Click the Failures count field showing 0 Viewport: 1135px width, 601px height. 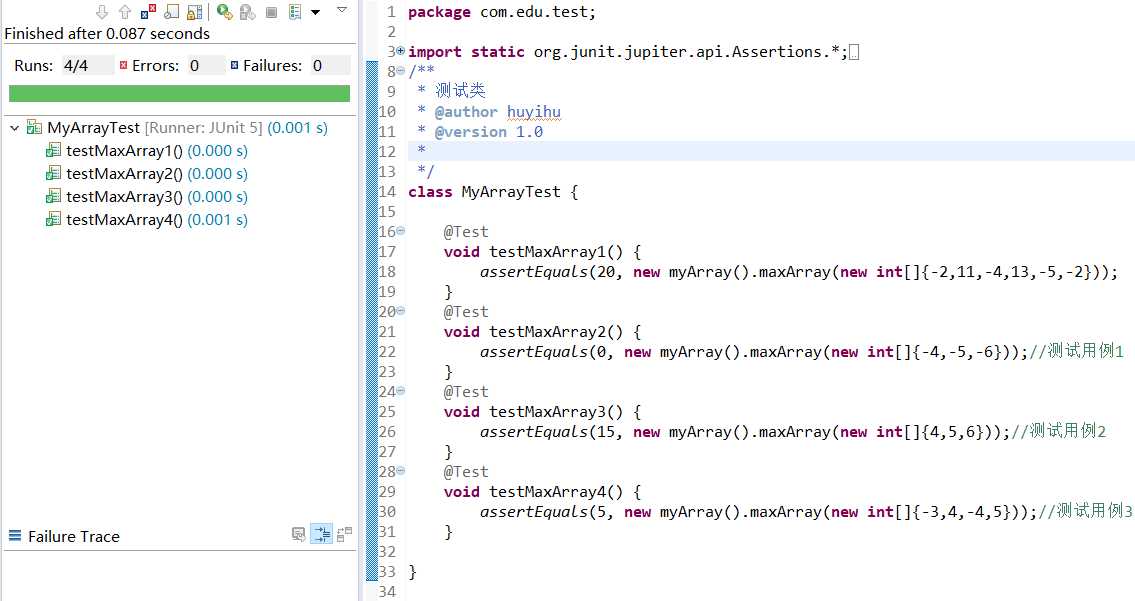point(331,65)
